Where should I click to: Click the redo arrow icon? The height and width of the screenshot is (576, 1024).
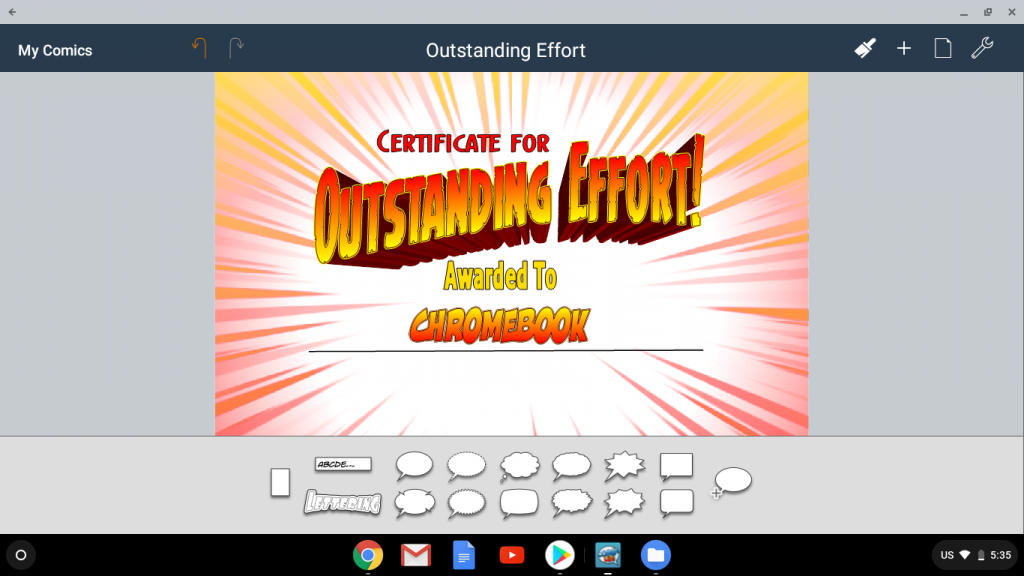click(236, 48)
